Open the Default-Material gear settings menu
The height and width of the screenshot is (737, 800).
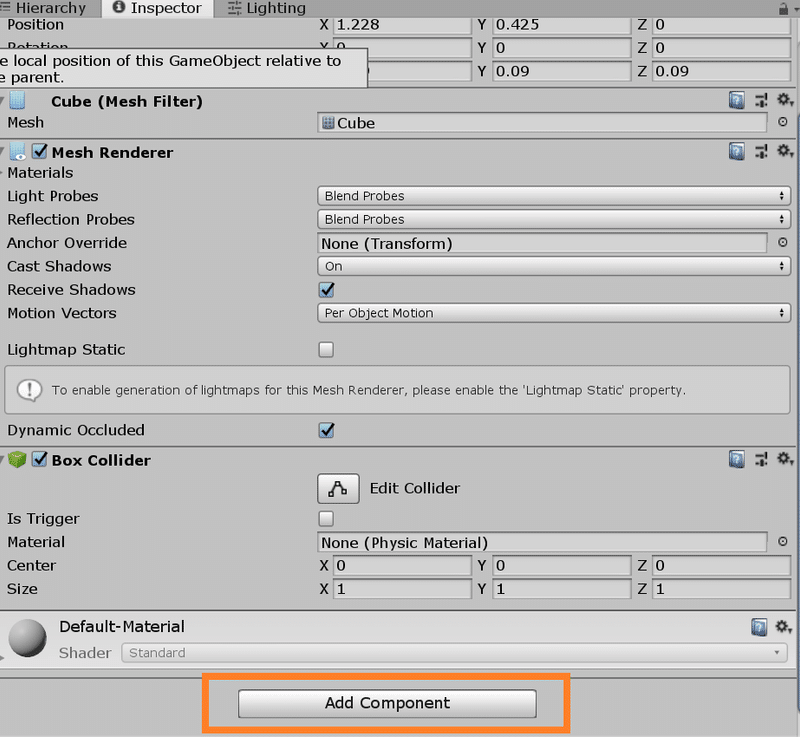coord(785,626)
